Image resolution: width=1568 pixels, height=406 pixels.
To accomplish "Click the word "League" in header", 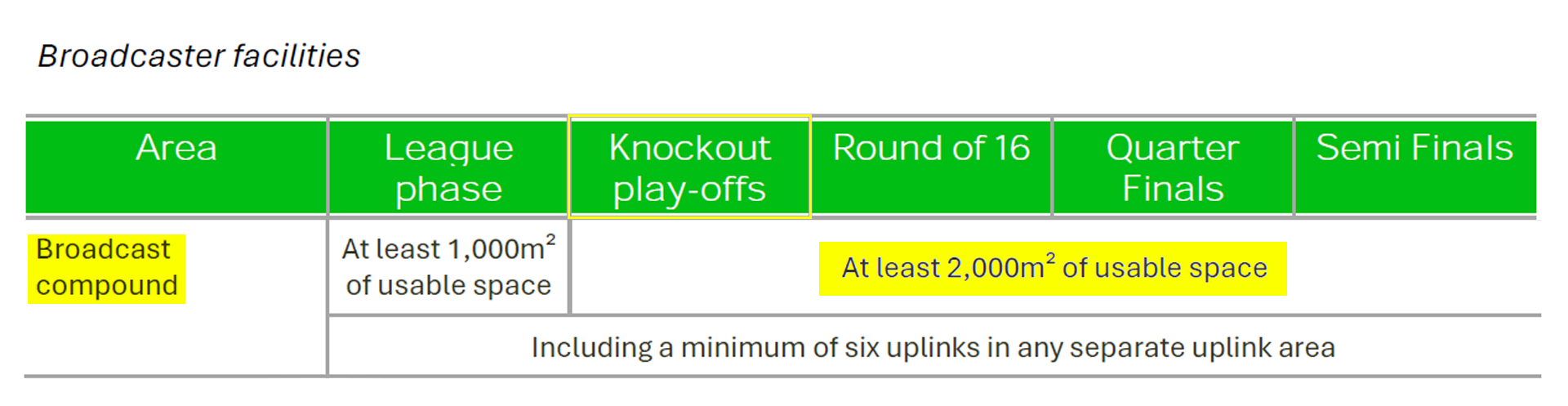I will click(x=448, y=149).
